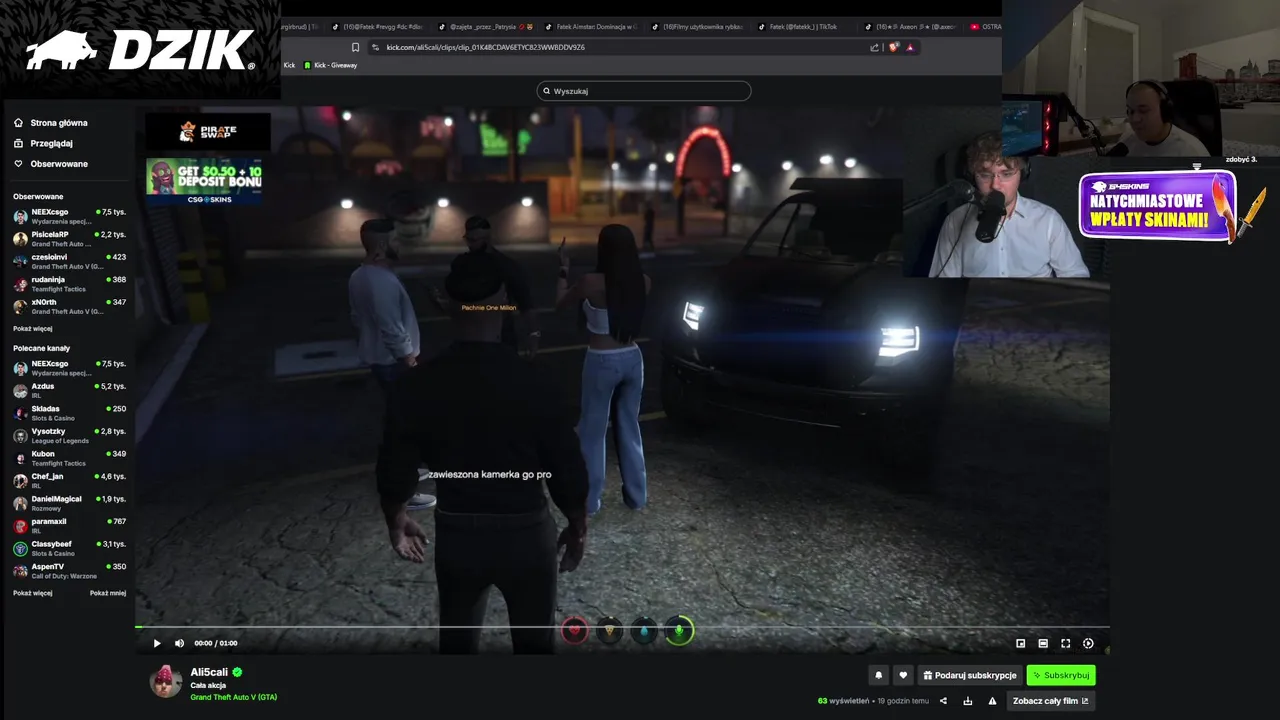Open the Brave shields icon
The image size is (1280, 720).
(893, 47)
